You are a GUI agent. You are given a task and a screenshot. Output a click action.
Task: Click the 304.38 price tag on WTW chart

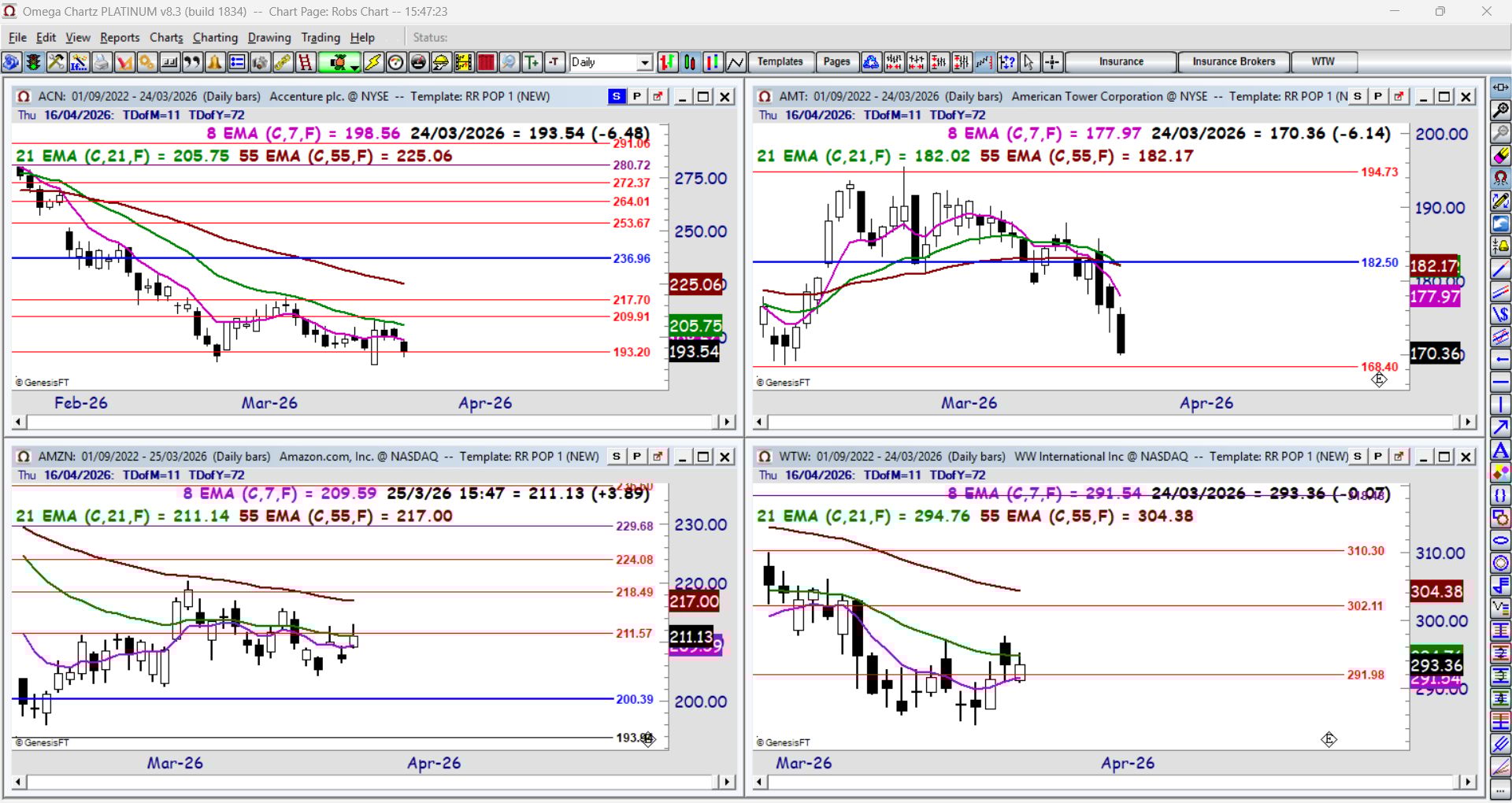click(x=1436, y=591)
